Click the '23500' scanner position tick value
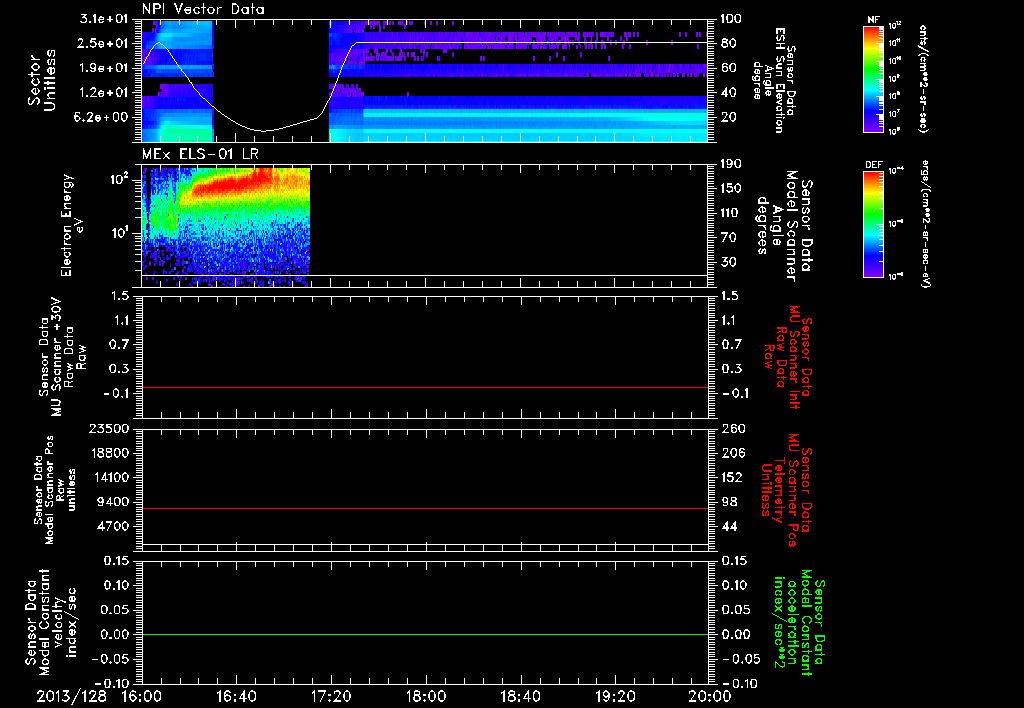The image size is (1024, 708). pyautogui.click(x=109, y=428)
